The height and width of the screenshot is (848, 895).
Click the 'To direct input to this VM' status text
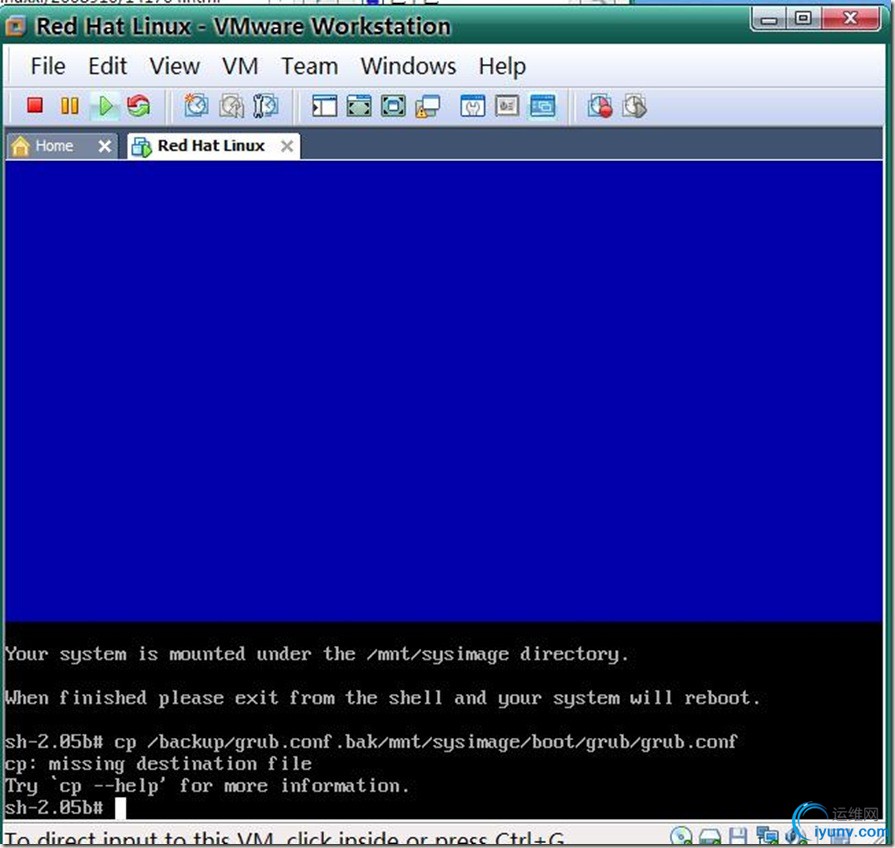(284, 839)
